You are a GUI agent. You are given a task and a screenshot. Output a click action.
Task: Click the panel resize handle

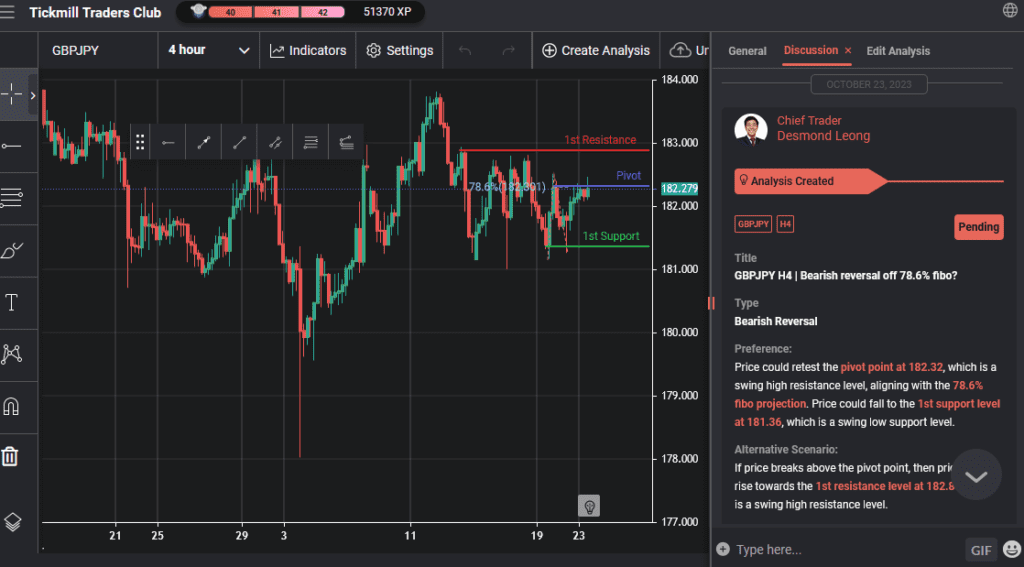click(x=711, y=303)
